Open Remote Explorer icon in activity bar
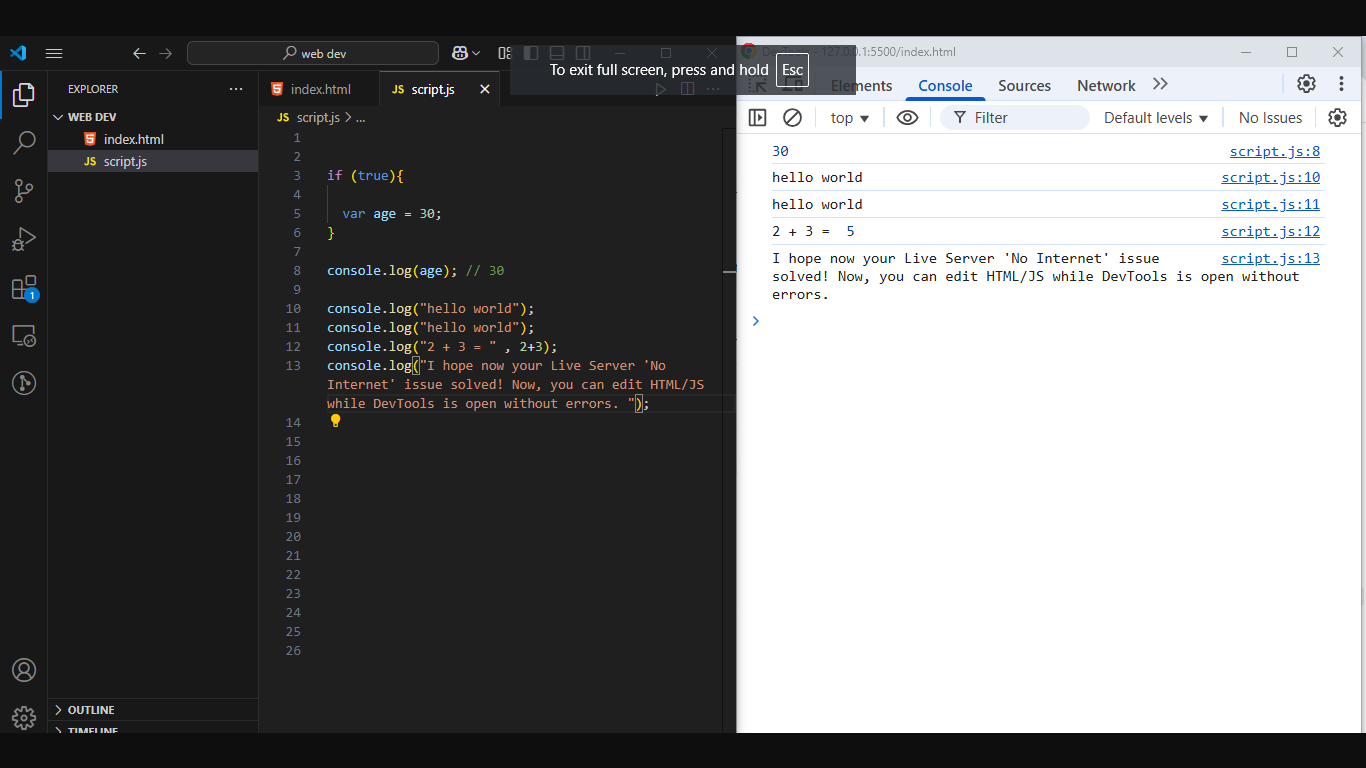Screen dimensions: 1366x768 point(24,335)
